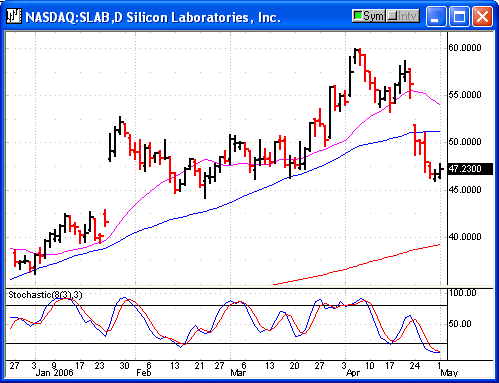Click the date label 27 before Jan 2006

[14, 366]
